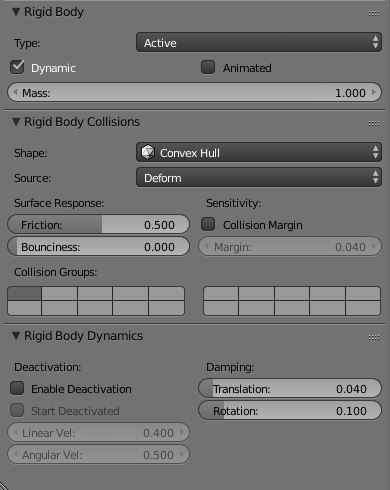Open the Source dropdown showing Deform
The width and height of the screenshot is (390, 490).
pyautogui.click(x=259, y=177)
